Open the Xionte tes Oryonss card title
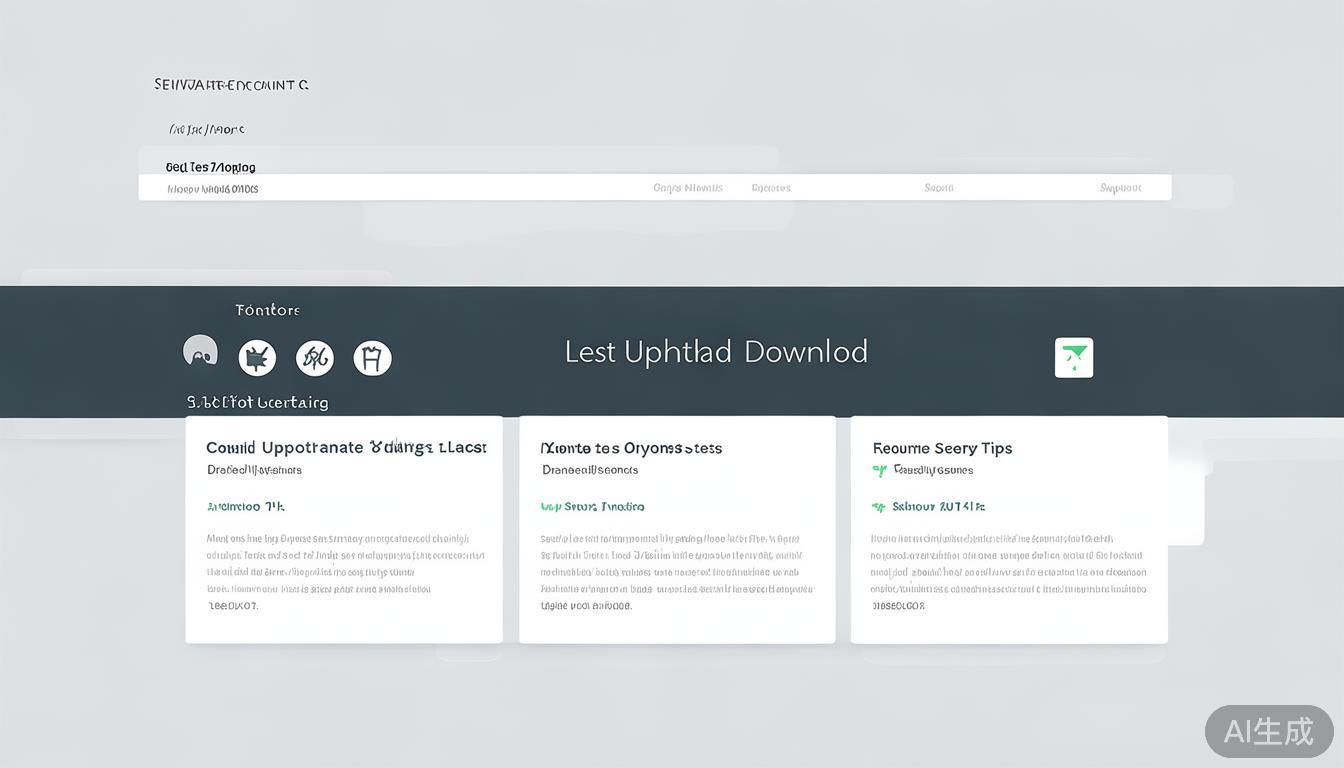The image size is (1344, 768). point(631,448)
